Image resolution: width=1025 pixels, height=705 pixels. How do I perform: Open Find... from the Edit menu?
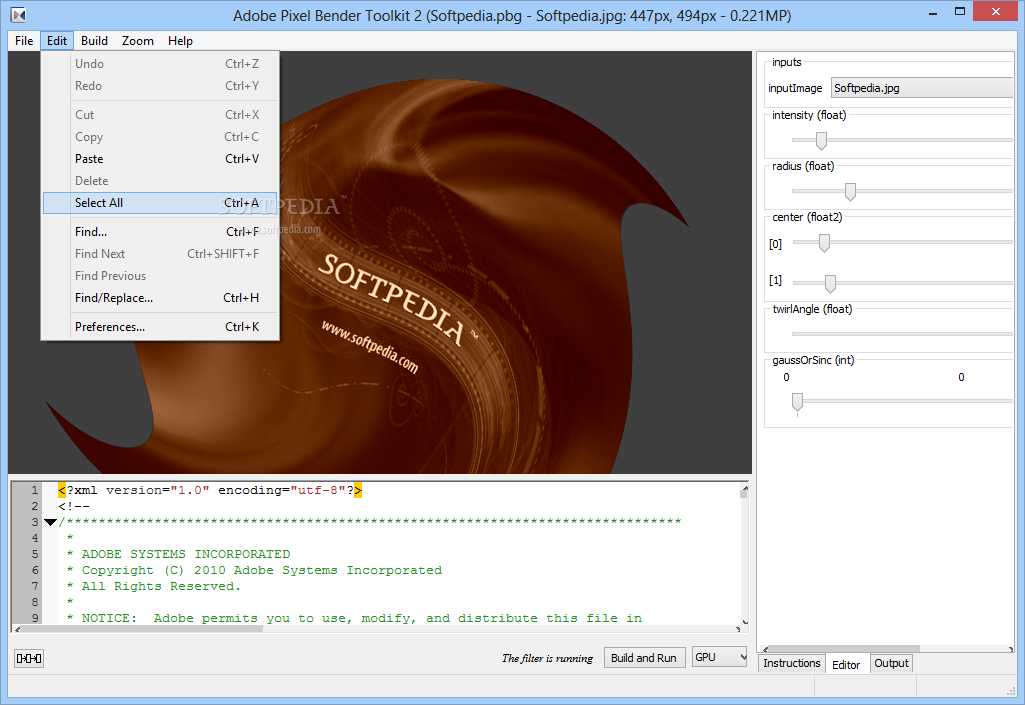(x=160, y=232)
